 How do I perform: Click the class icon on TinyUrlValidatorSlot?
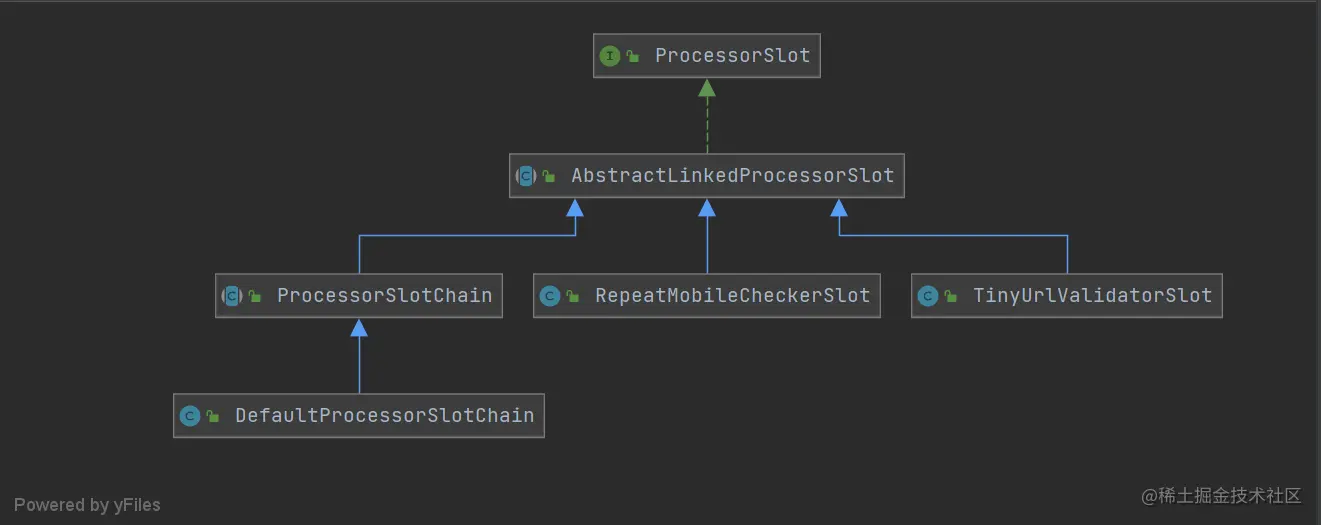927,296
